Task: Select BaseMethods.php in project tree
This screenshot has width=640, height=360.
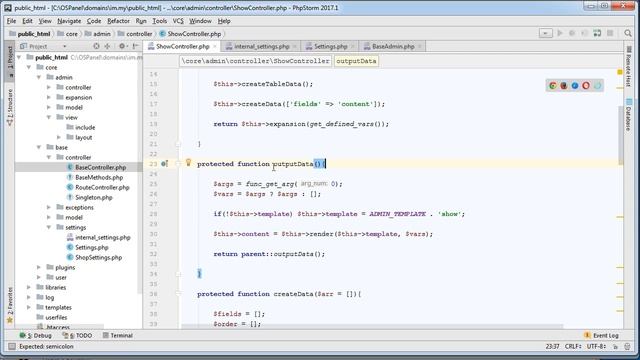Action: click(x=99, y=178)
